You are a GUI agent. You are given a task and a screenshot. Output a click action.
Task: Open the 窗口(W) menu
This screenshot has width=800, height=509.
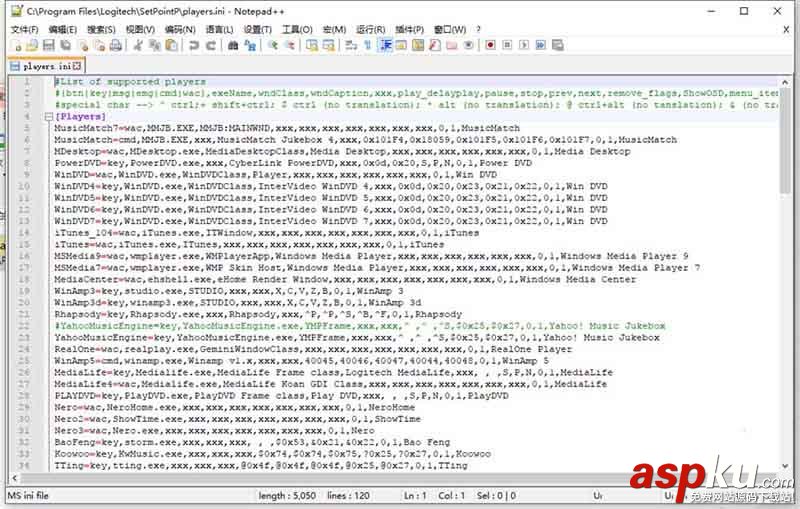pyautogui.click(x=449, y=30)
